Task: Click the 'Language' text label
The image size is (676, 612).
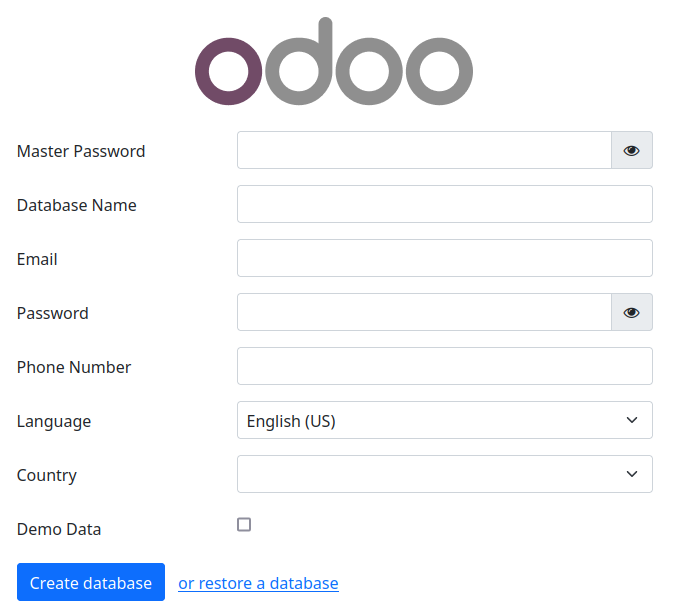Action: [x=54, y=421]
